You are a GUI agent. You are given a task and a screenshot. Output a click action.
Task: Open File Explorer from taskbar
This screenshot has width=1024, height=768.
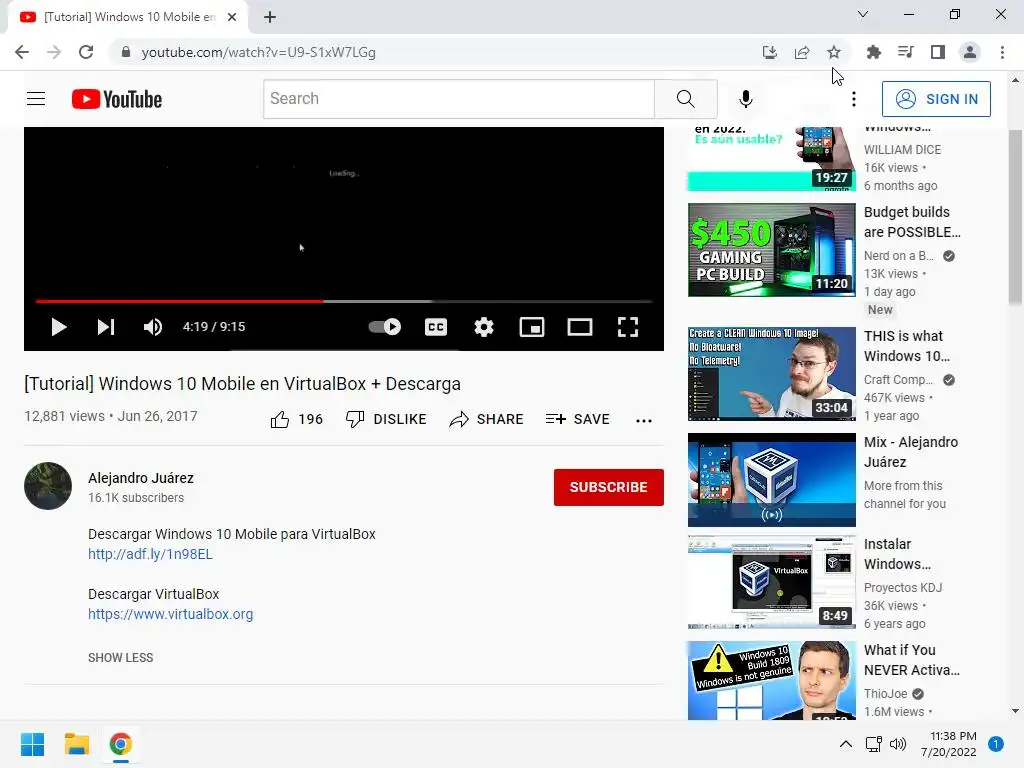tap(76, 744)
